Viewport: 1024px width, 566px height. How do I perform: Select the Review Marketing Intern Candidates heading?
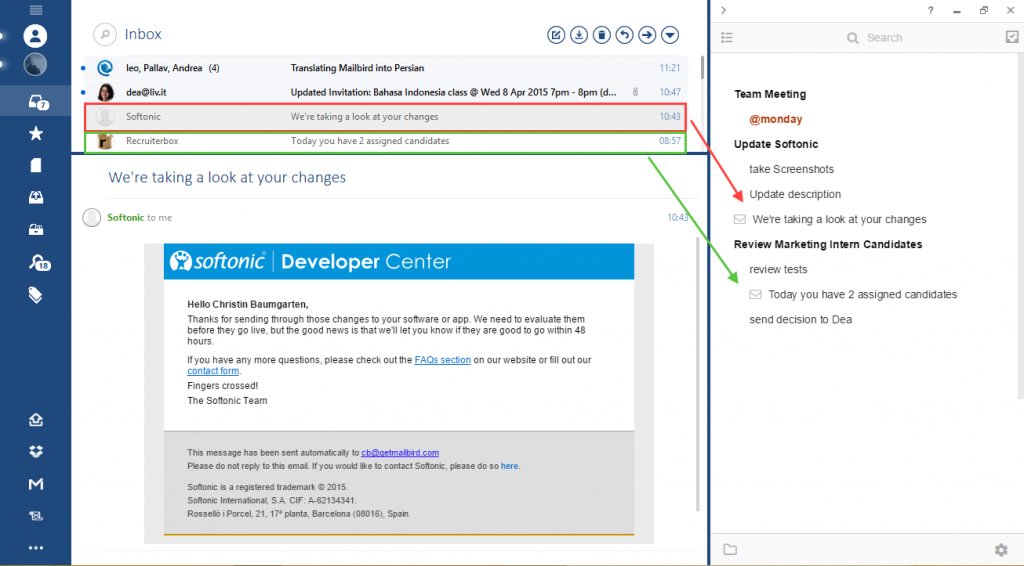tap(828, 244)
